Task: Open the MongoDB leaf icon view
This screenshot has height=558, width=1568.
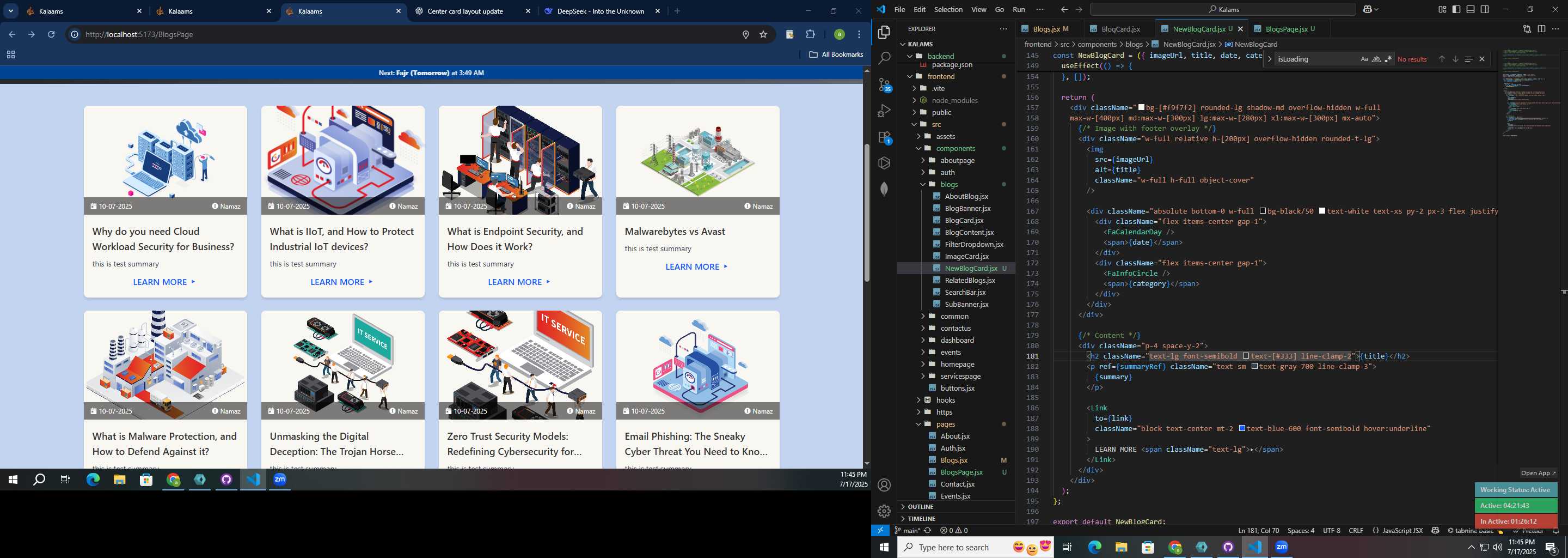Action: (884, 189)
